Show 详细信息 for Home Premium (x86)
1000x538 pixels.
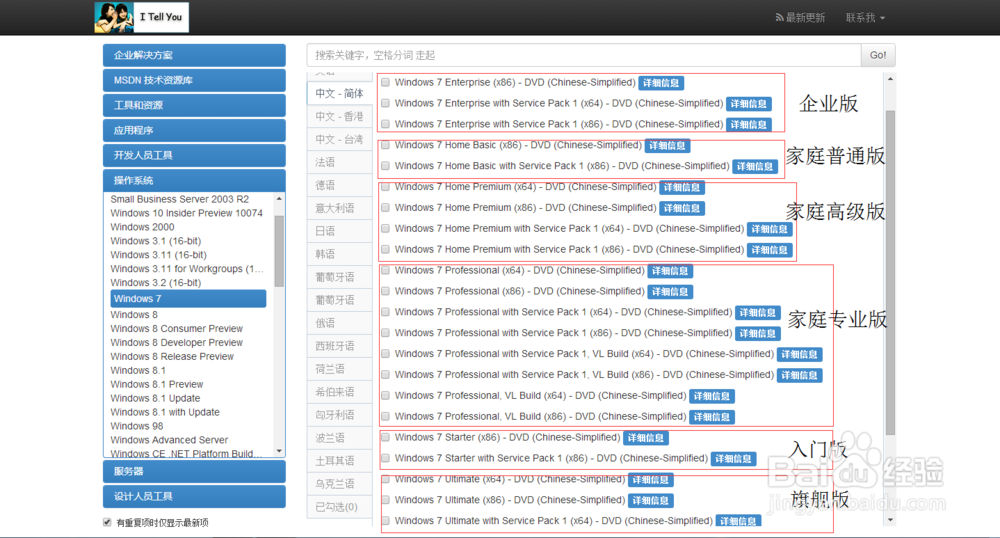[682, 208]
